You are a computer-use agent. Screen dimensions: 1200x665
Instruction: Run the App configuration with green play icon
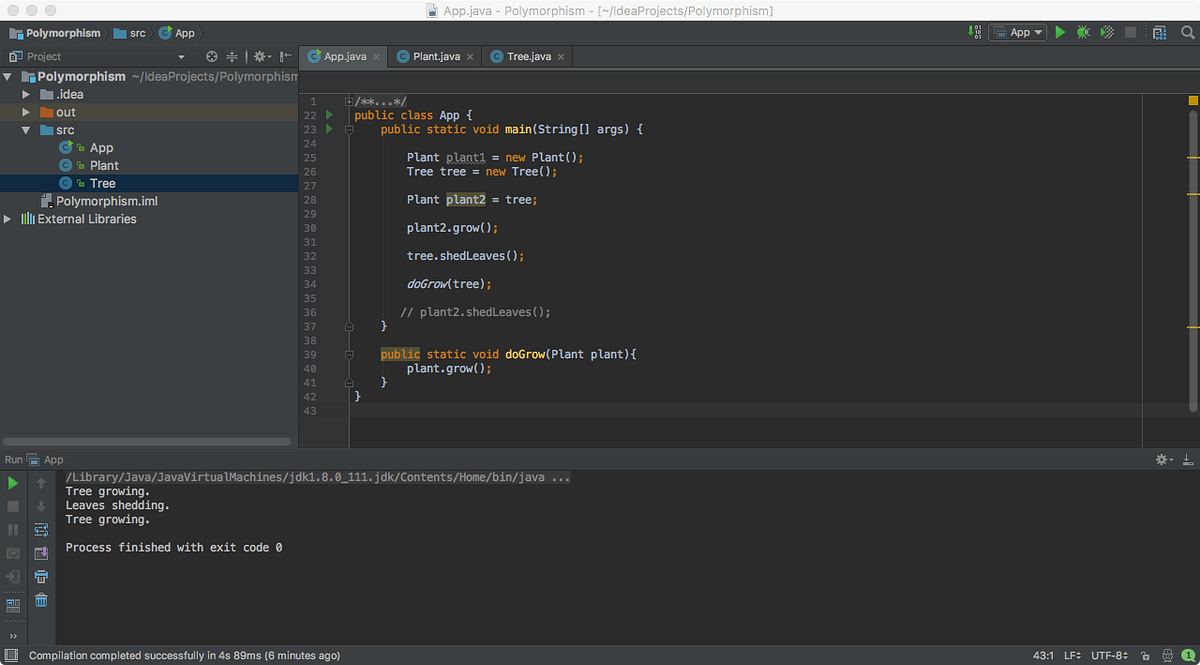pos(1060,31)
